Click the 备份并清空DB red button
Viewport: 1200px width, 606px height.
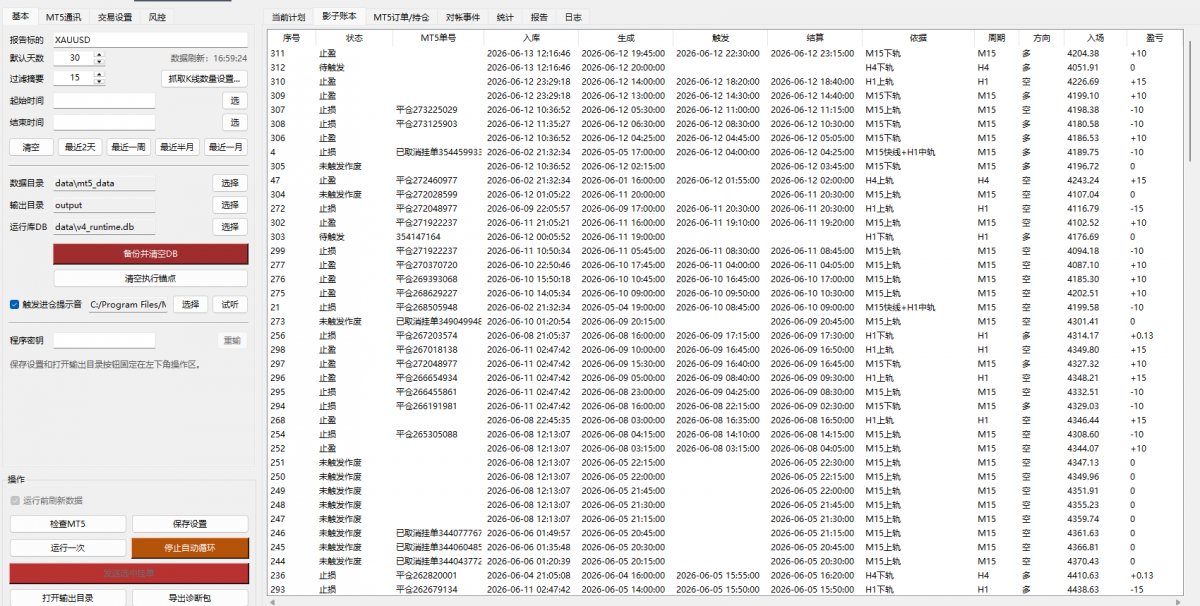click(150, 254)
